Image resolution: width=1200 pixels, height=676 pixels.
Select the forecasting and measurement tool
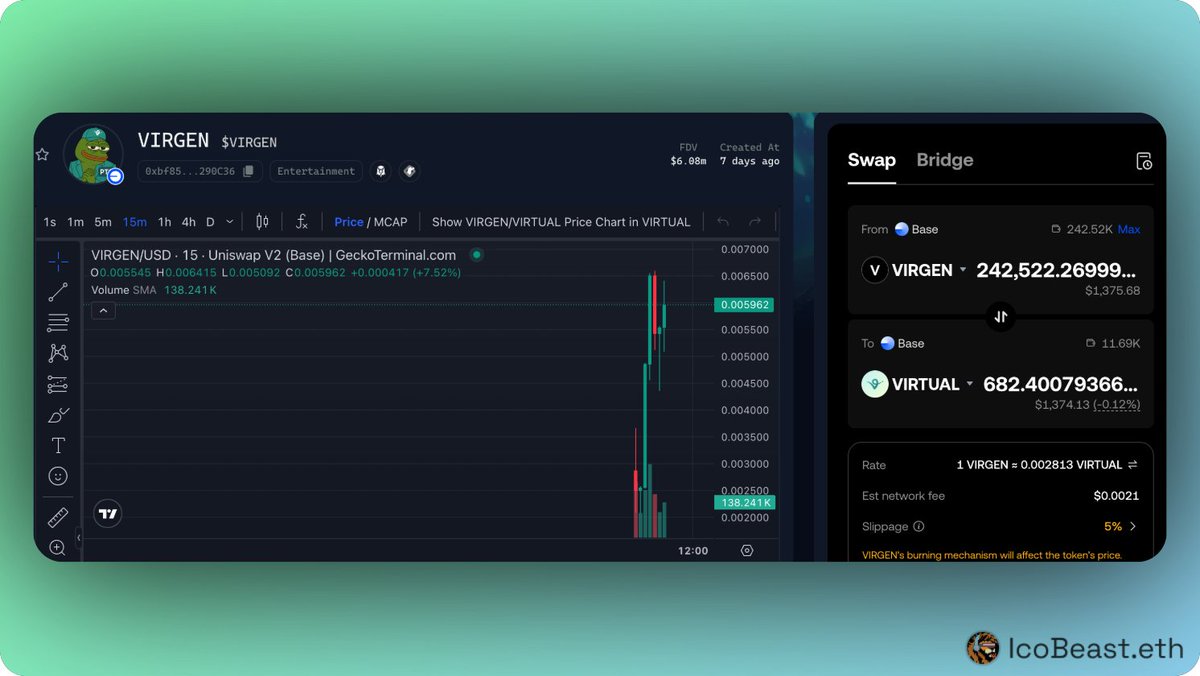pos(58,384)
